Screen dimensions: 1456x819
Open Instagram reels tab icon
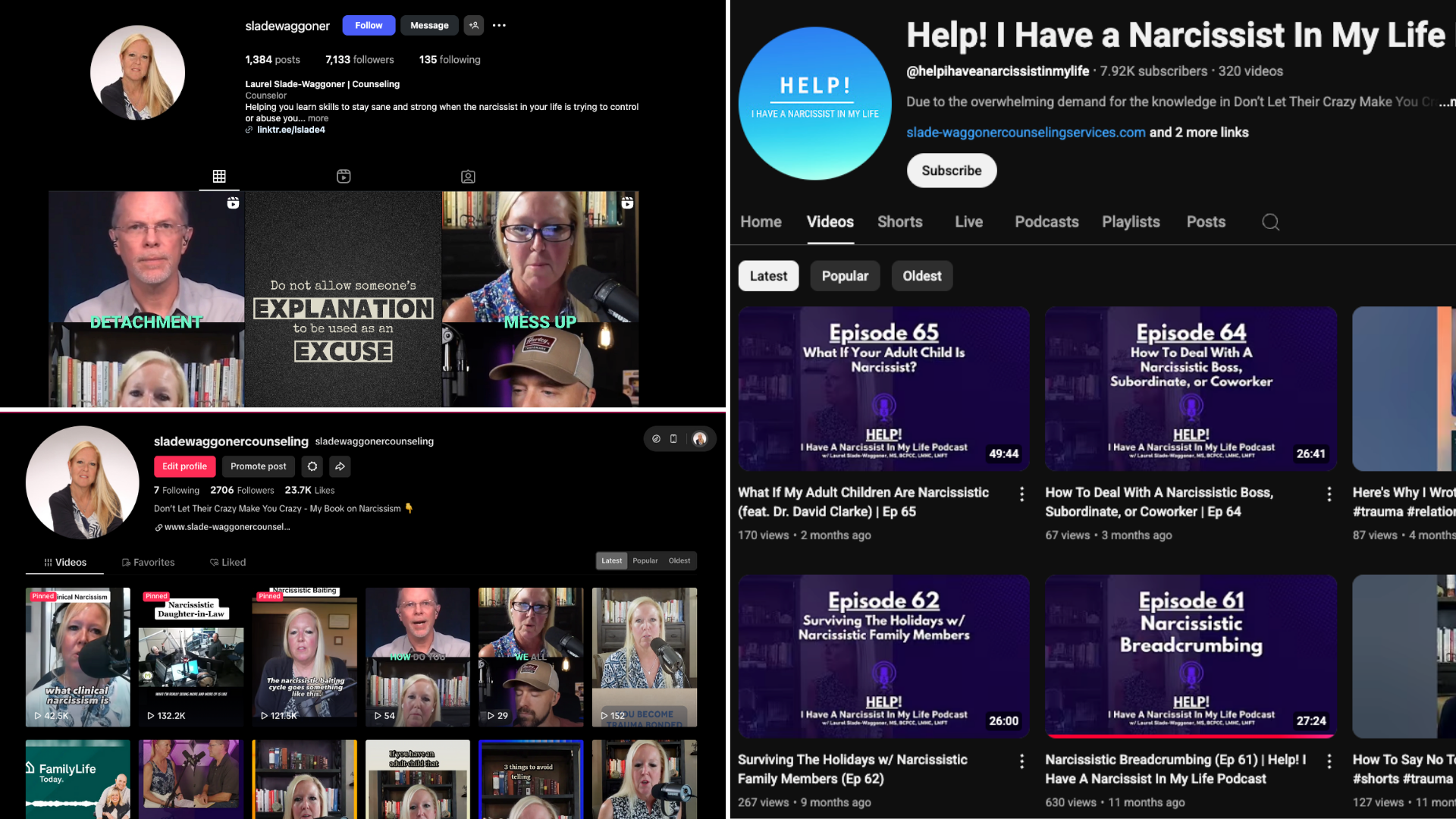pos(344,176)
